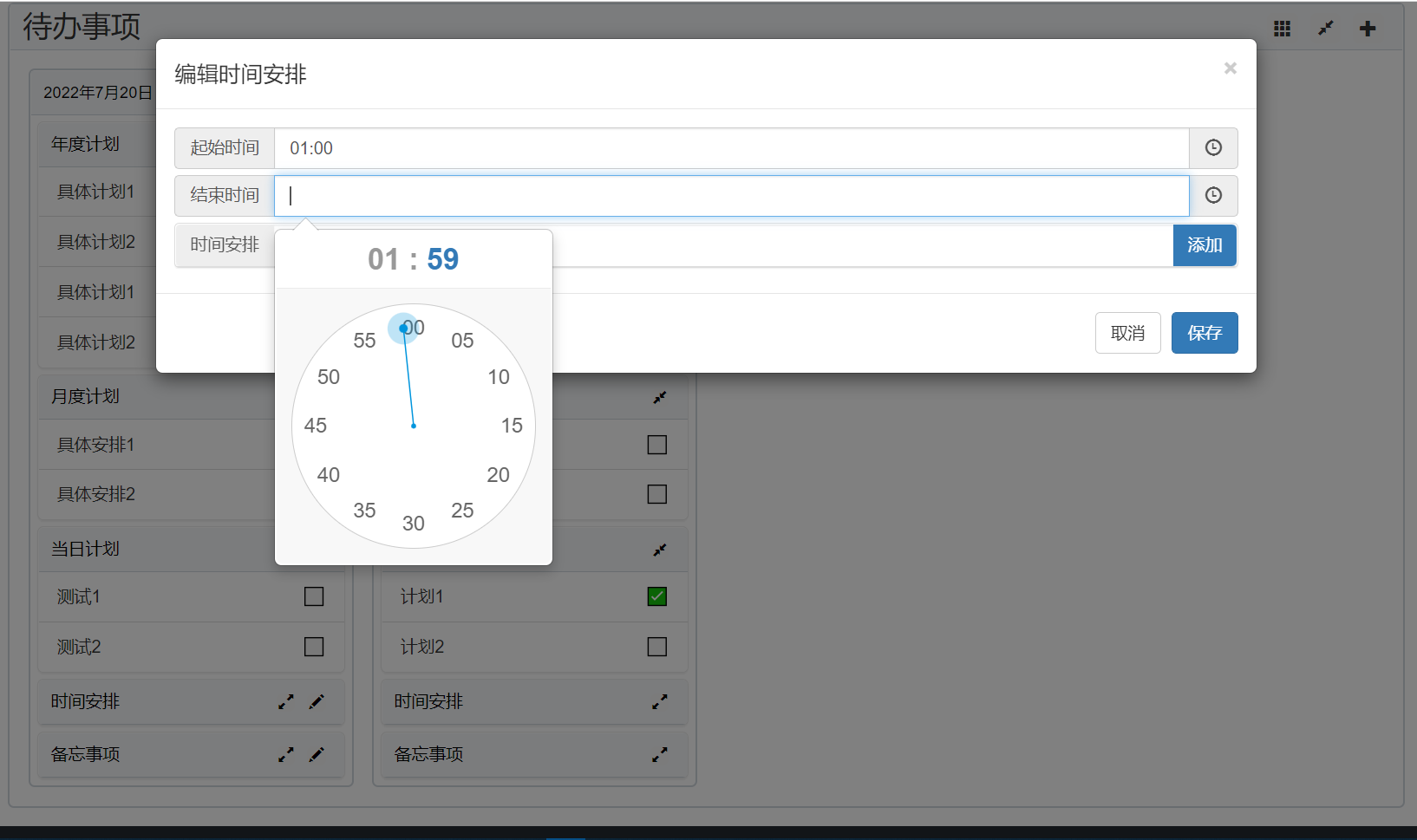The height and width of the screenshot is (840, 1417).
Task: Click pencil edit icon in left 时间安排 row
Action: 317,701
